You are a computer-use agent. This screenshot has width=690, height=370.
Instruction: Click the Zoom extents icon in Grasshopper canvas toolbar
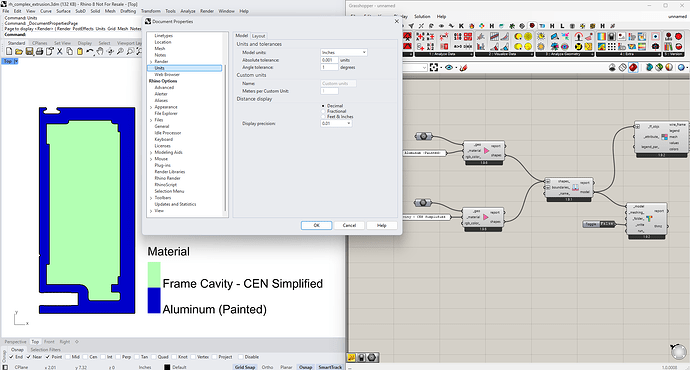434,67
